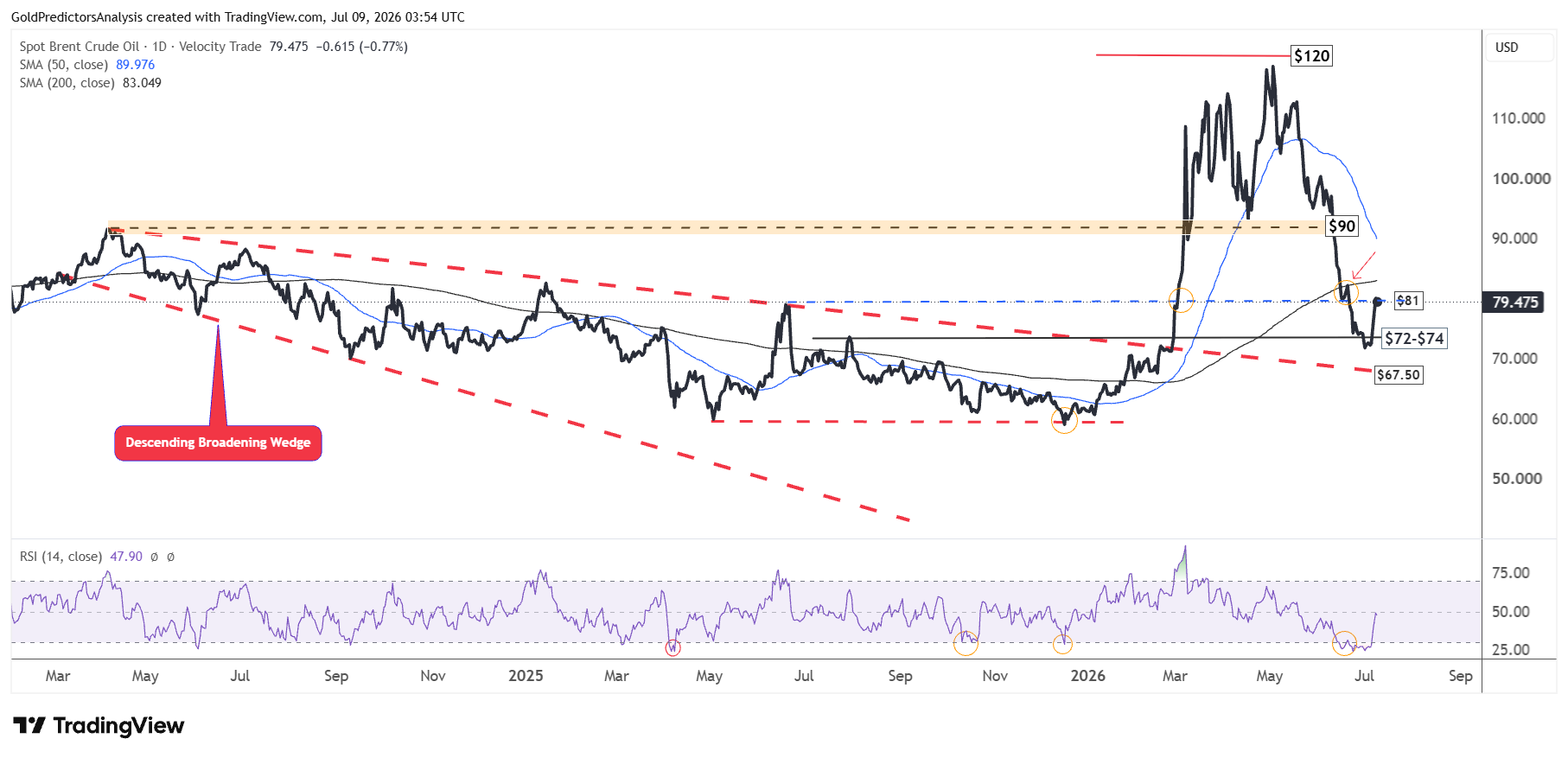Click the Sep label at far right

click(x=1460, y=676)
